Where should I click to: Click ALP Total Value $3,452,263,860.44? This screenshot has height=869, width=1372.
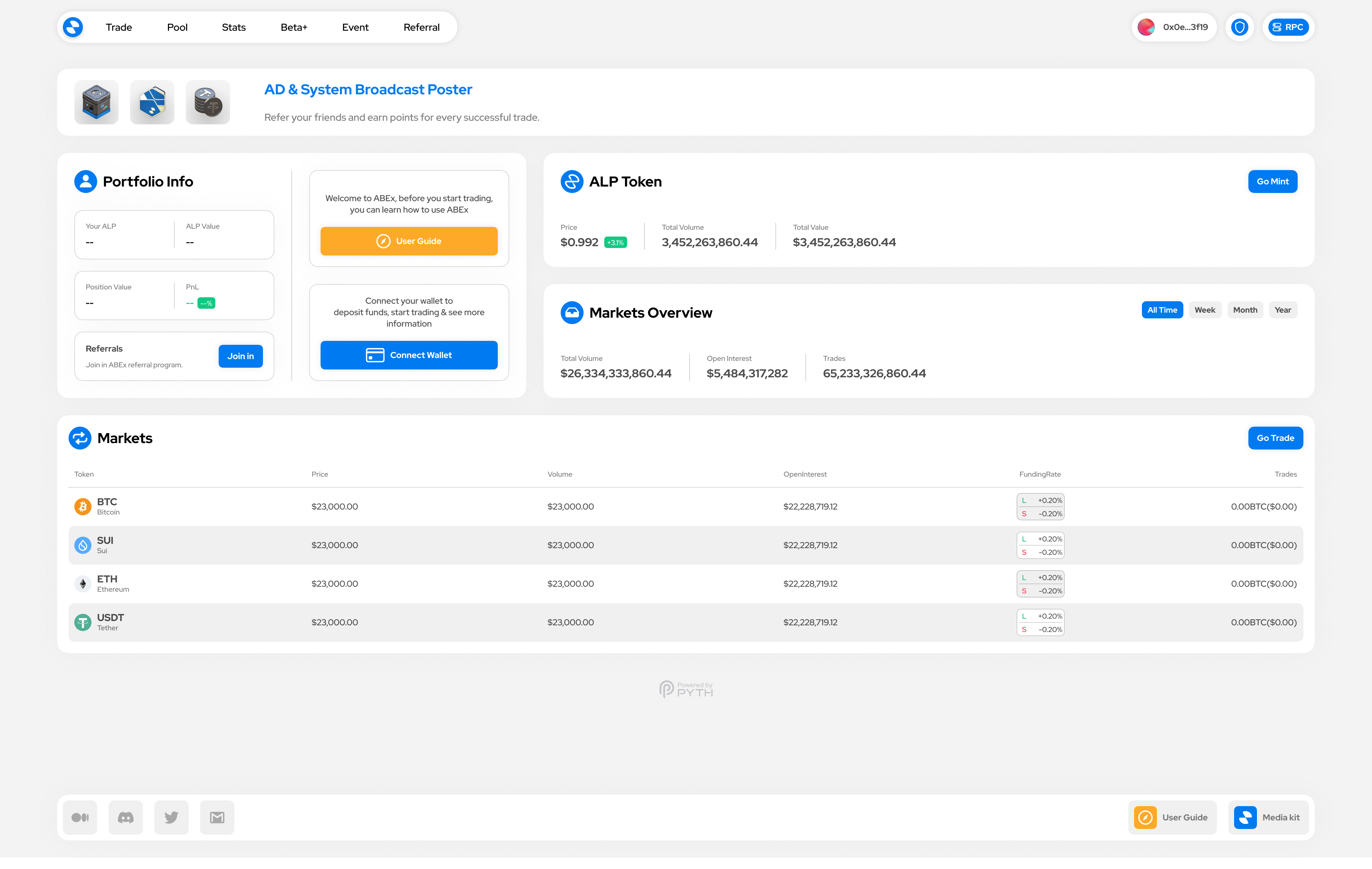click(x=844, y=242)
